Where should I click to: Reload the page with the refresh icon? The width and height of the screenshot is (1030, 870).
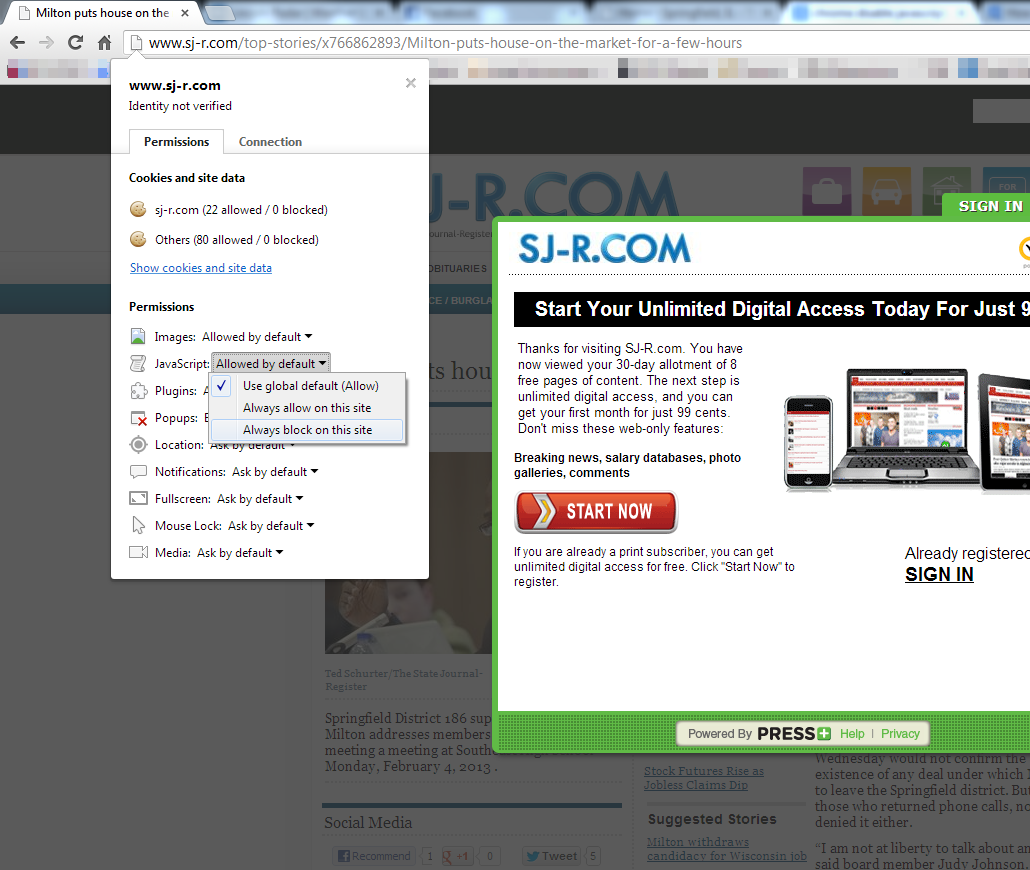76,43
